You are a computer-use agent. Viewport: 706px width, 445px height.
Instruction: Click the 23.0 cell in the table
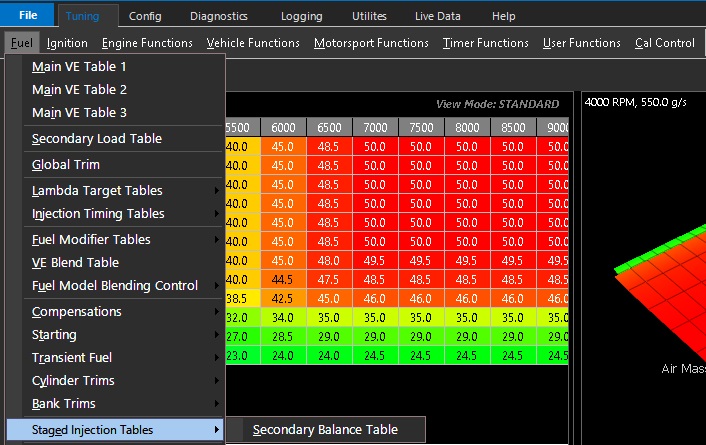click(x=243, y=356)
